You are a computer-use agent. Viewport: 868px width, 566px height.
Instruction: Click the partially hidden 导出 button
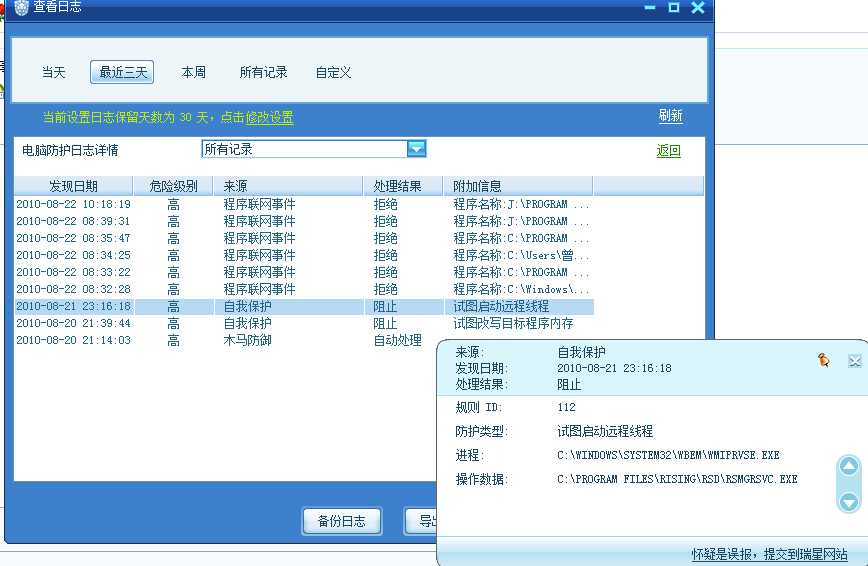tap(422, 521)
